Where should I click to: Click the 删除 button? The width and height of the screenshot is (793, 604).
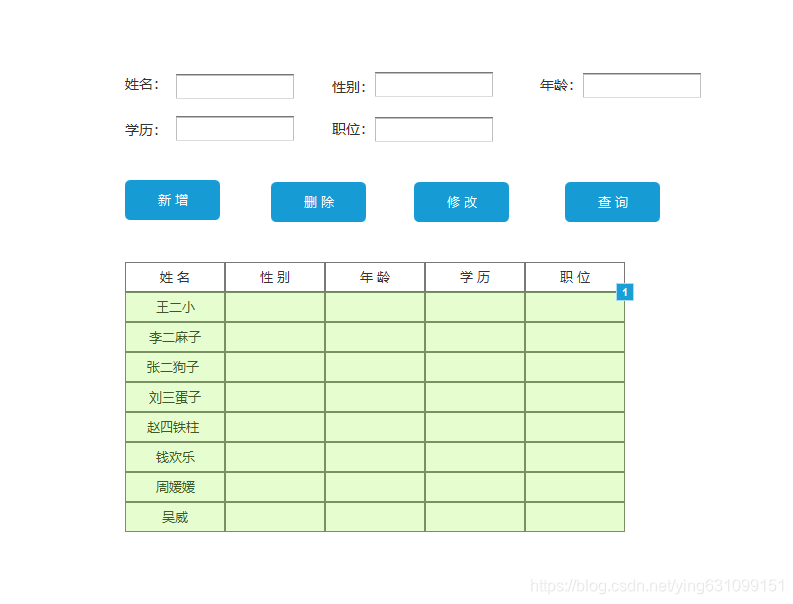[319, 202]
